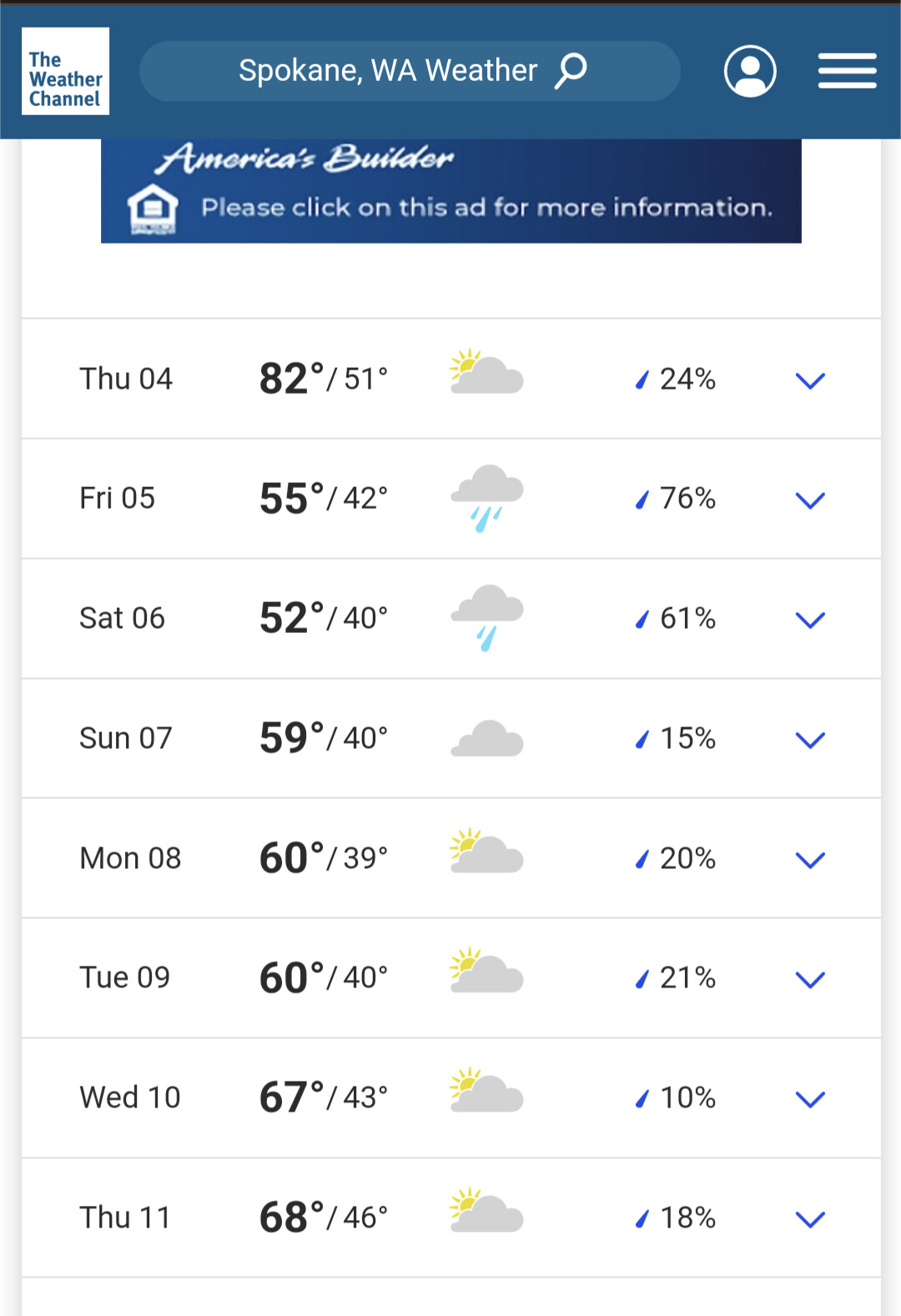Expand Wed 10 forecast chevron
The image size is (901, 1316).
point(810,1099)
